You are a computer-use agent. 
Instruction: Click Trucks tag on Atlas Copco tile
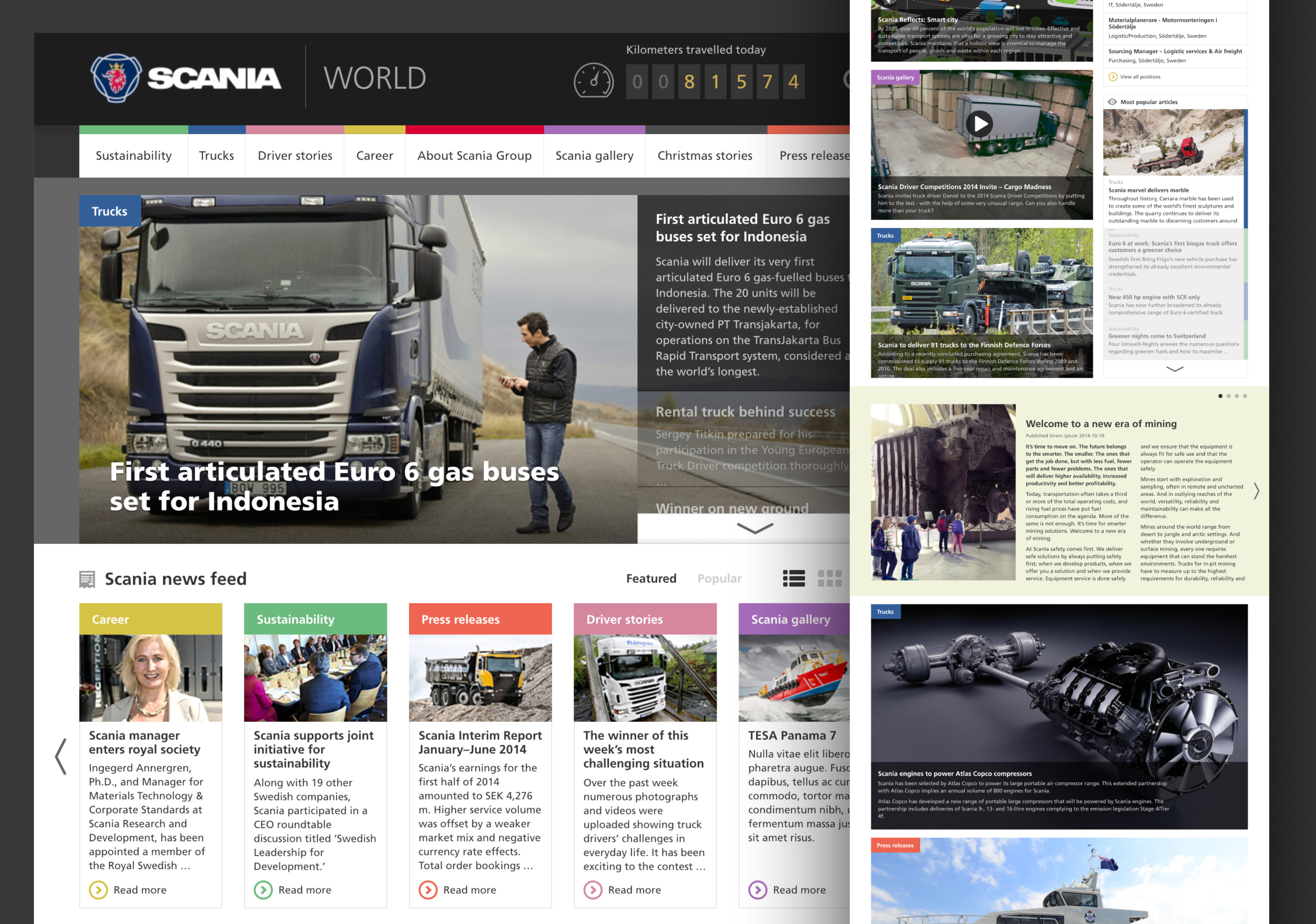(x=885, y=612)
